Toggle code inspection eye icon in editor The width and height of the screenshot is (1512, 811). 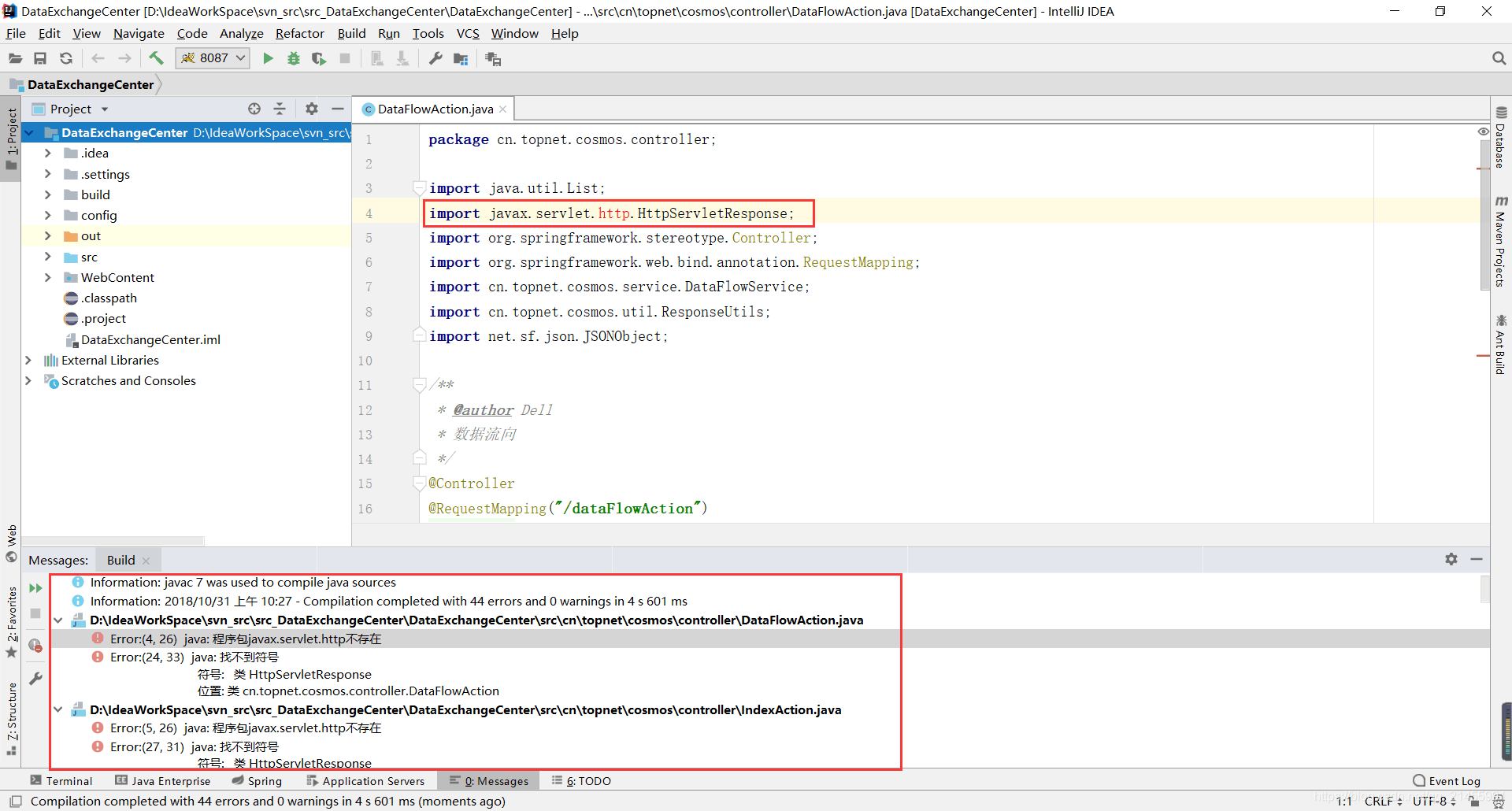(1483, 131)
